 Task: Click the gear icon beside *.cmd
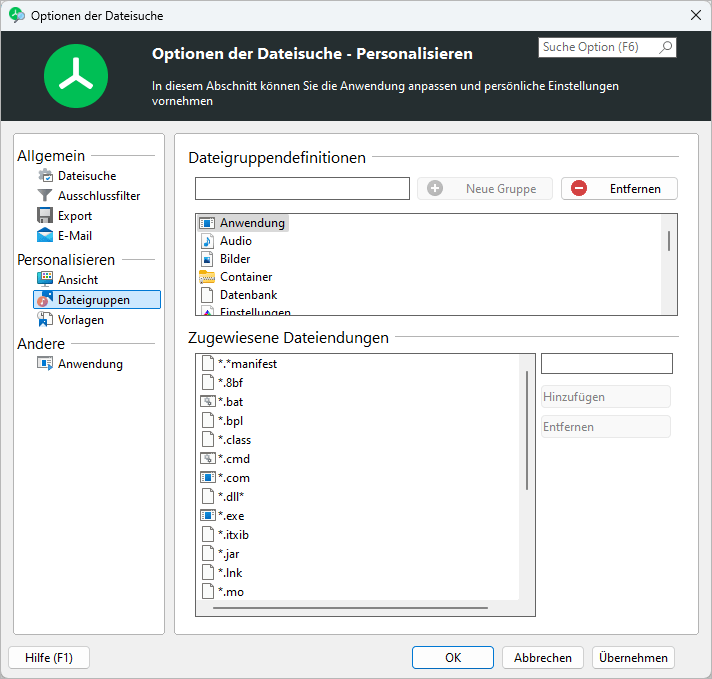(208, 459)
